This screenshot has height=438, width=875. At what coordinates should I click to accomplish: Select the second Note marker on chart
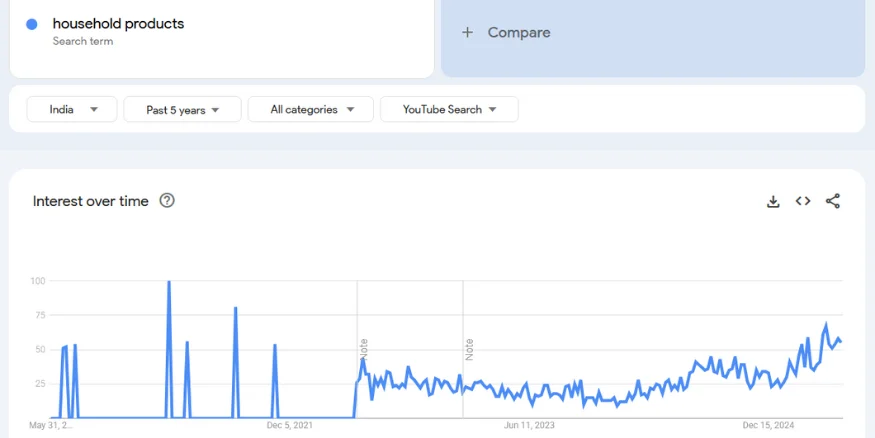click(469, 349)
